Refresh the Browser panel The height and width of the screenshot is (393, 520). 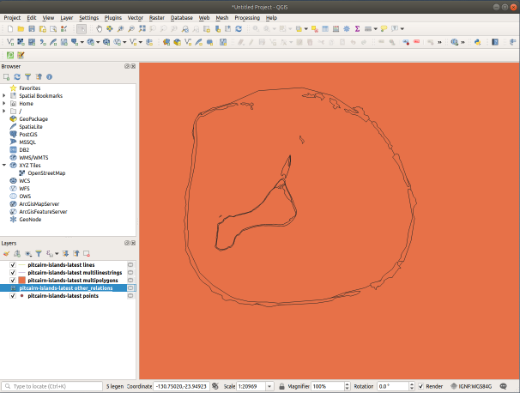(17, 77)
